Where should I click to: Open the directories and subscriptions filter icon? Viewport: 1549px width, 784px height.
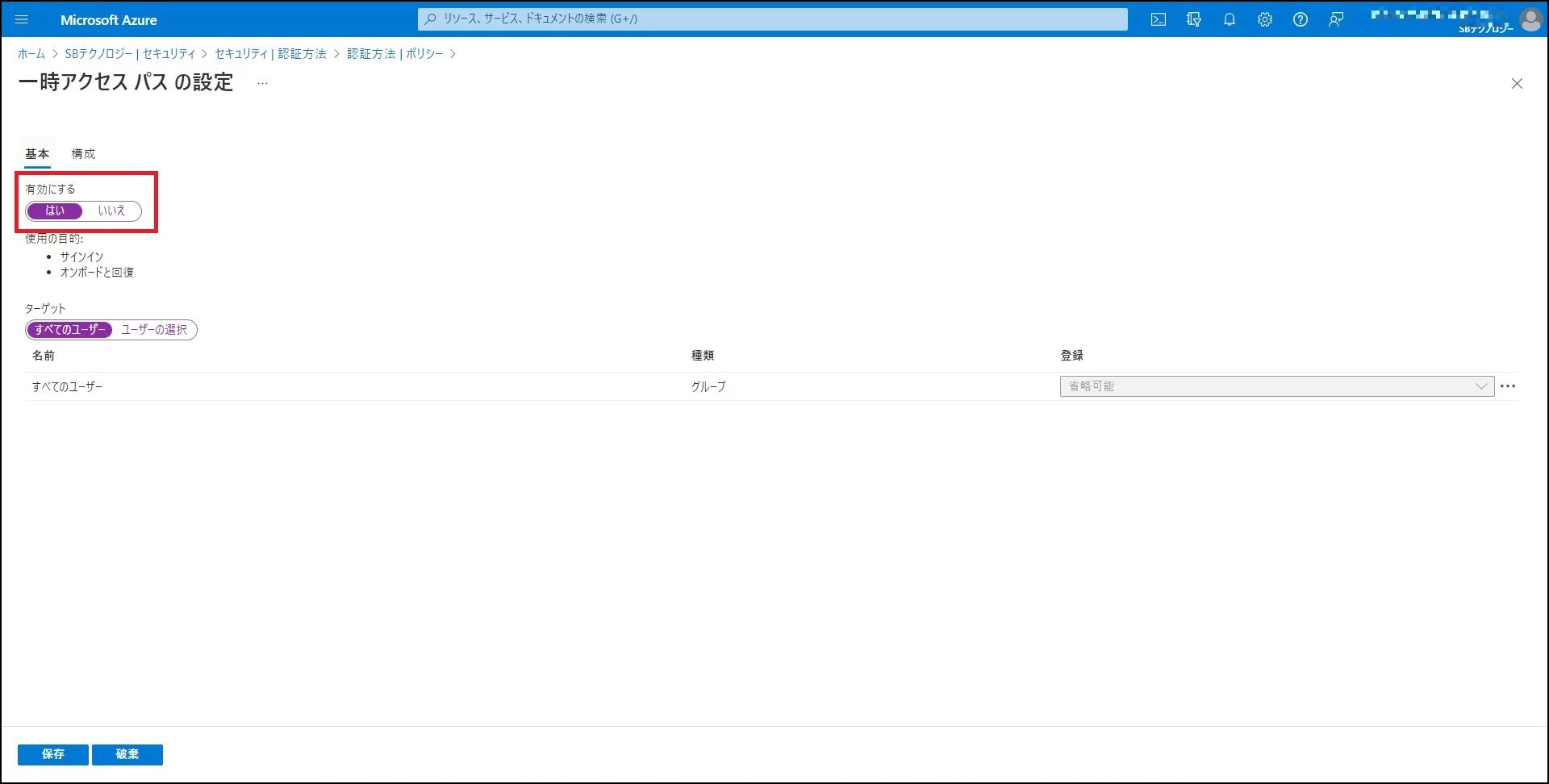[1194, 19]
